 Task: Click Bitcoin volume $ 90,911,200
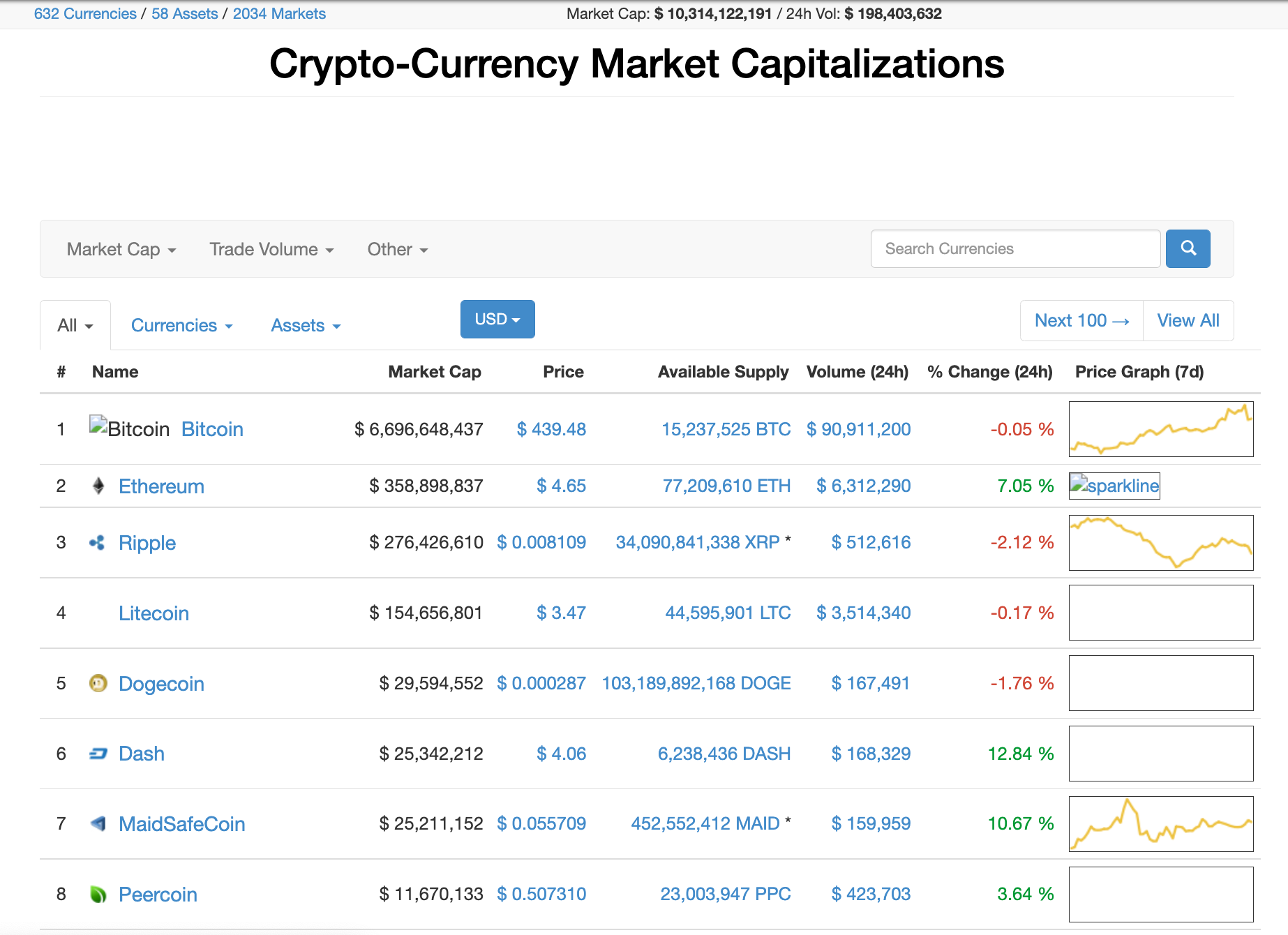[x=858, y=429]
